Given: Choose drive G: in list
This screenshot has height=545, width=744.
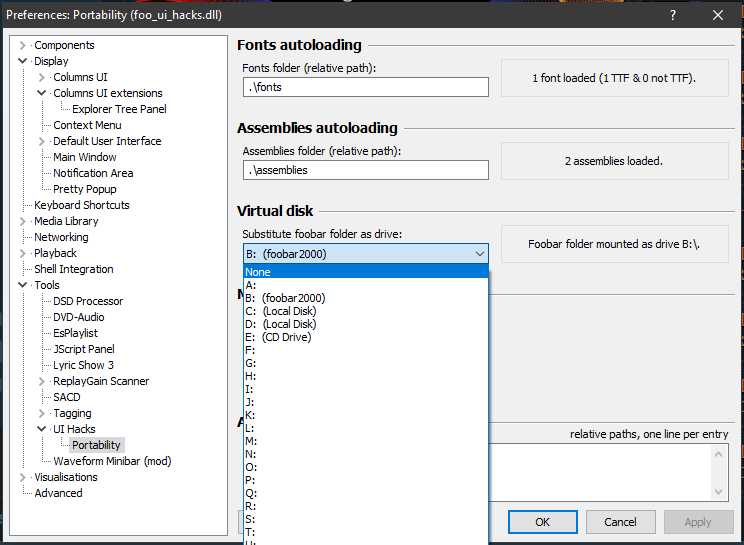Looking at the screenshot, I should (x=366, y=363).
